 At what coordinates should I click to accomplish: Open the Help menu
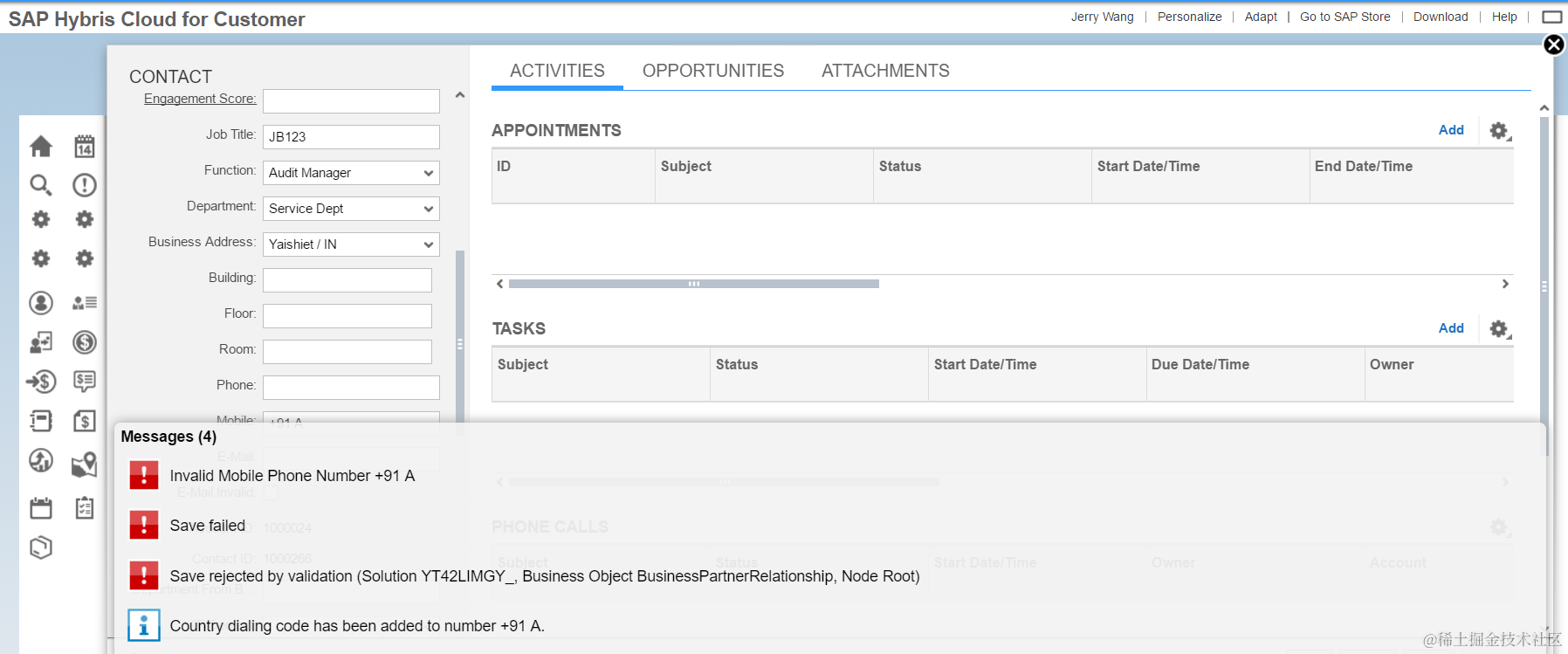[1504, 17]
